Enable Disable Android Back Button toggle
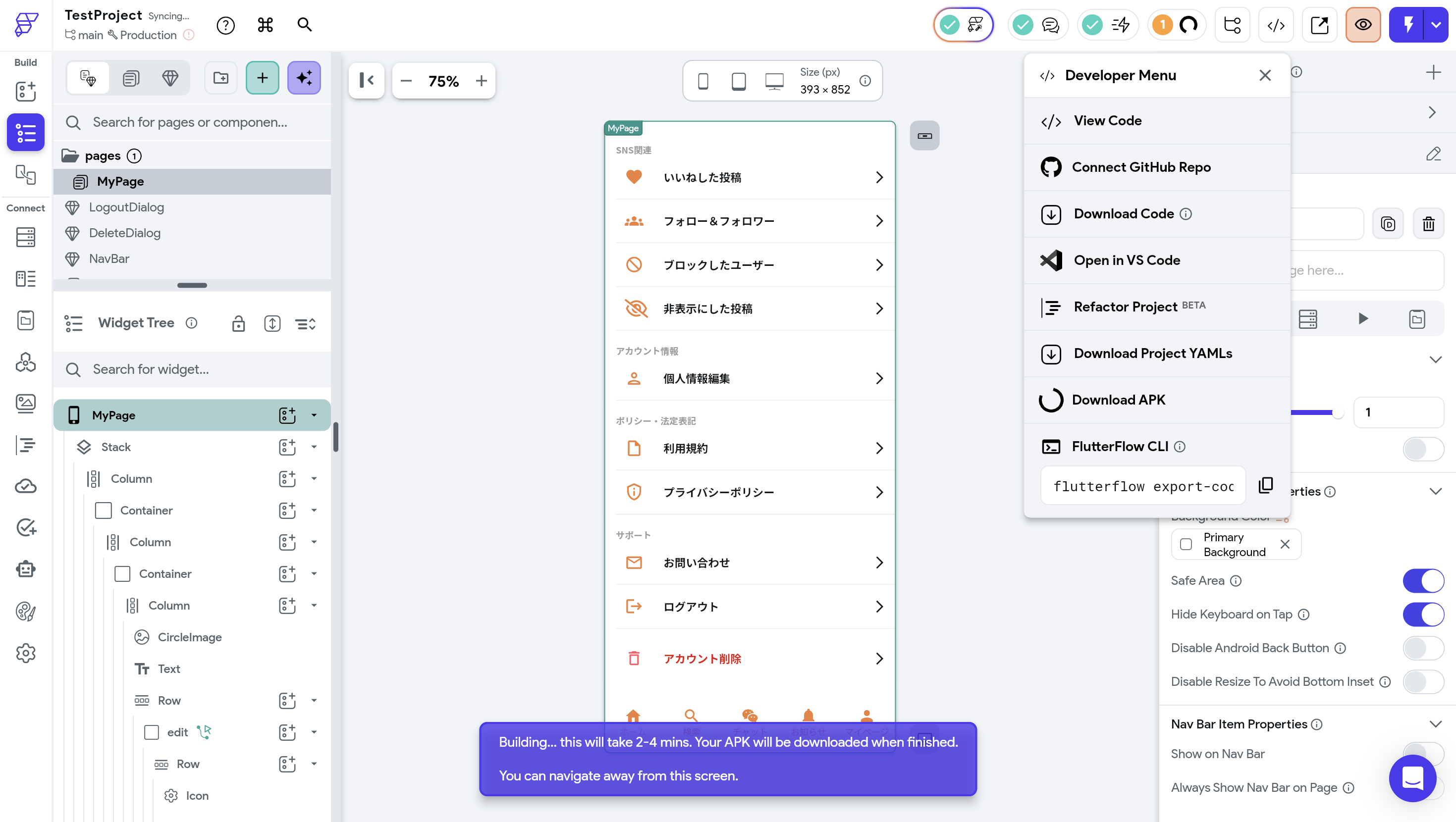Screen dimensions: 1456x822 click(1423, 648)
